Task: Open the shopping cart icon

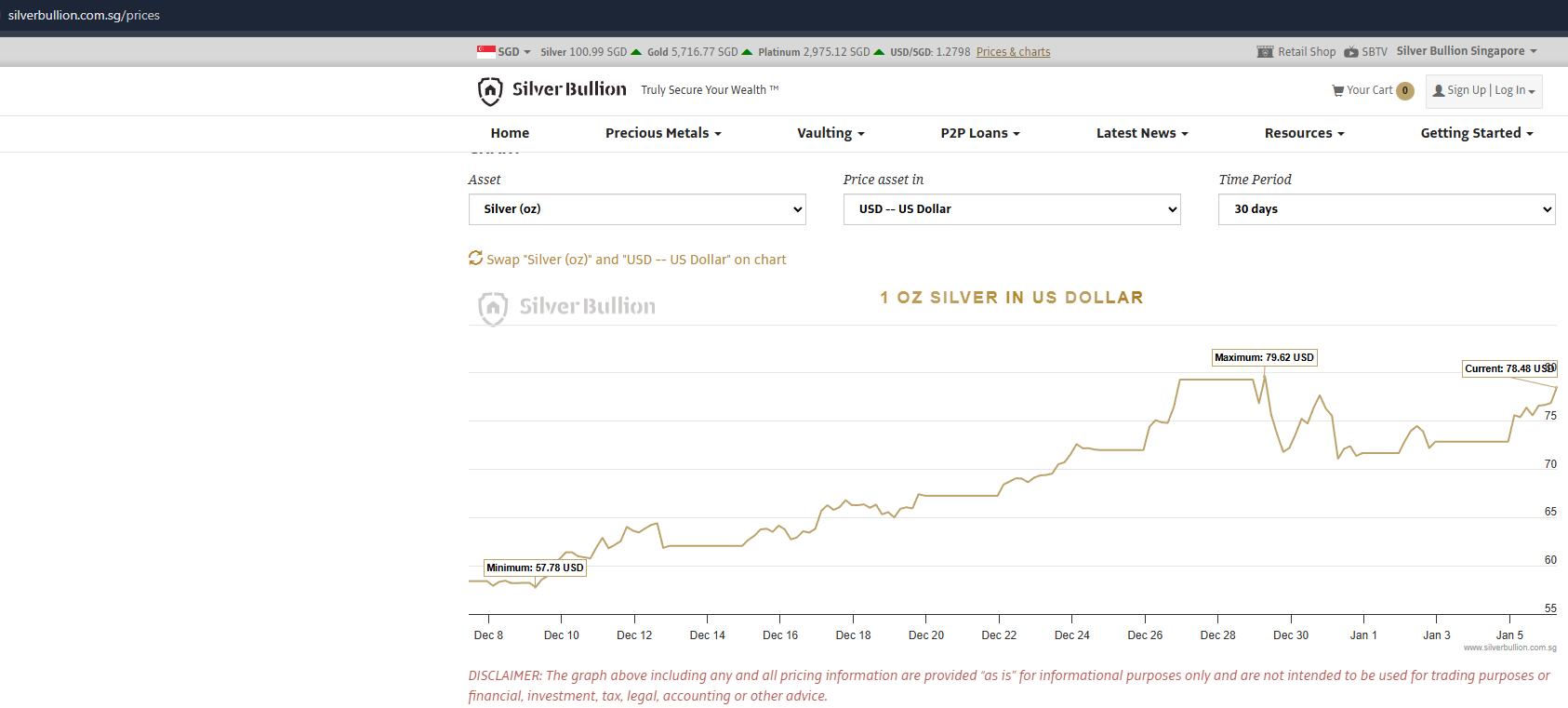Action: click(1337, 90)
